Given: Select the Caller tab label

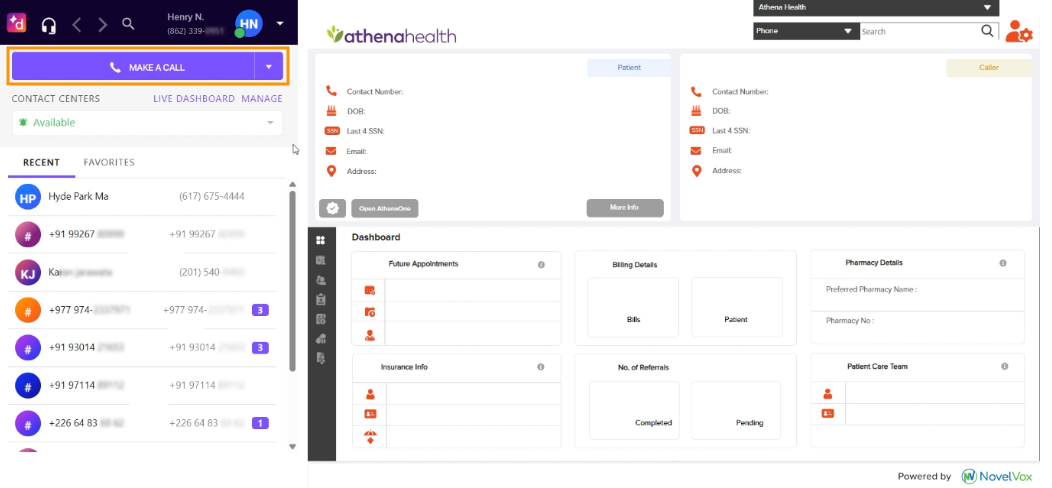Looking at the screenshot, I should tap(989, 68).
